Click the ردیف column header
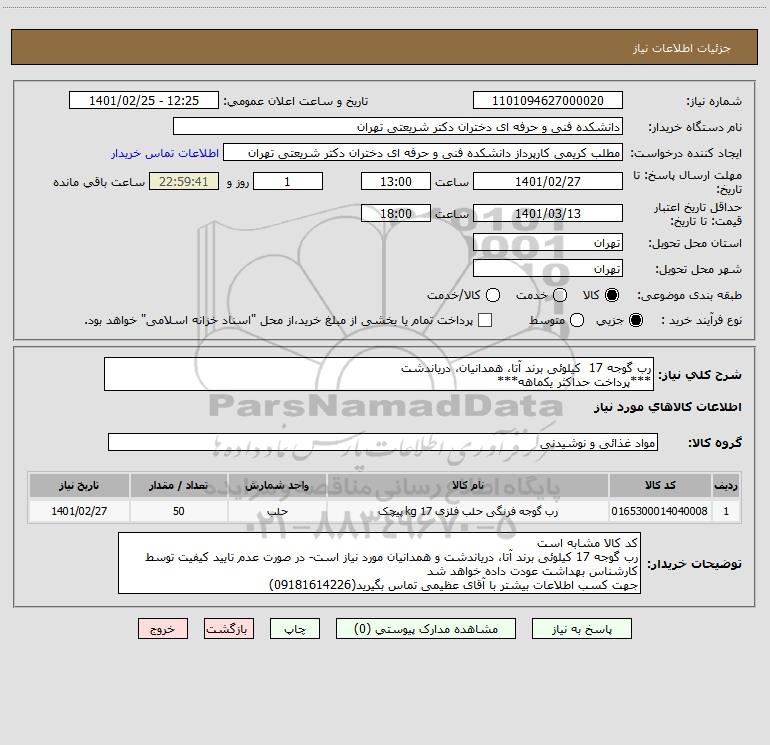The height and width of the screenshot is (745, 770). pyautogui.click(x=726, y=485)
